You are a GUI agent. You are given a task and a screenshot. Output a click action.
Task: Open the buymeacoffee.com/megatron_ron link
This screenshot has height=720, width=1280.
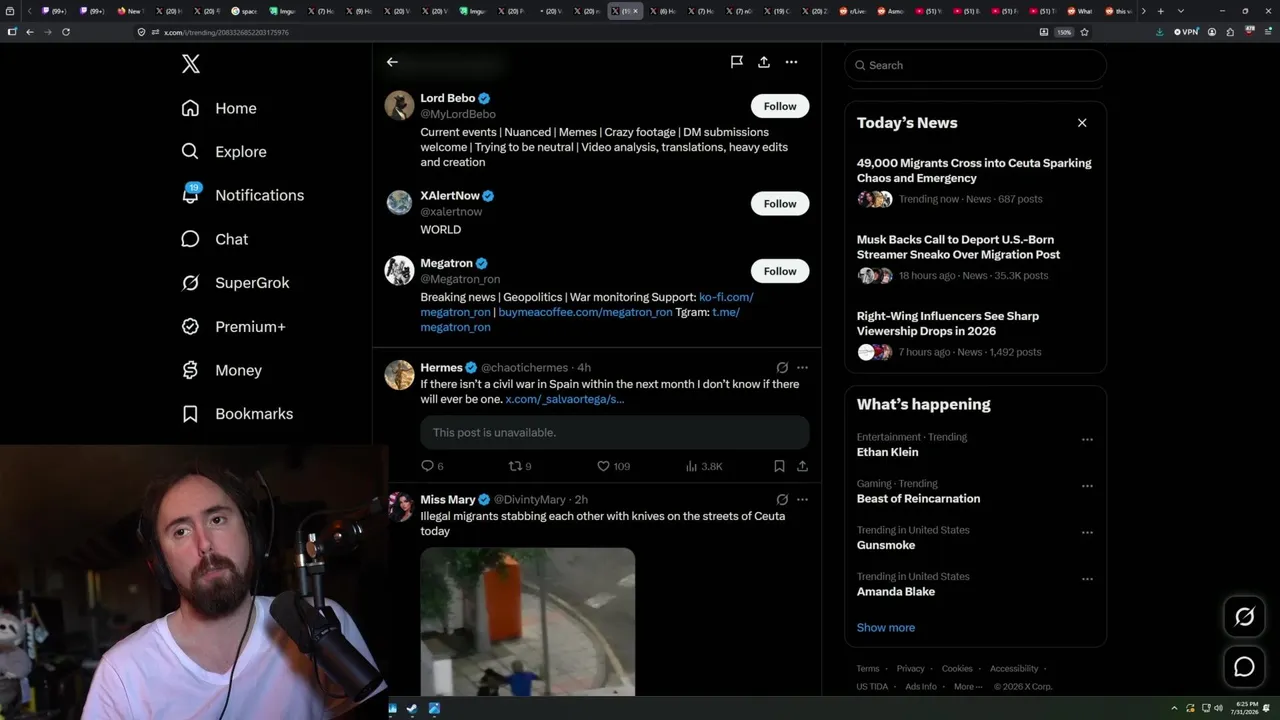[585, 312]
